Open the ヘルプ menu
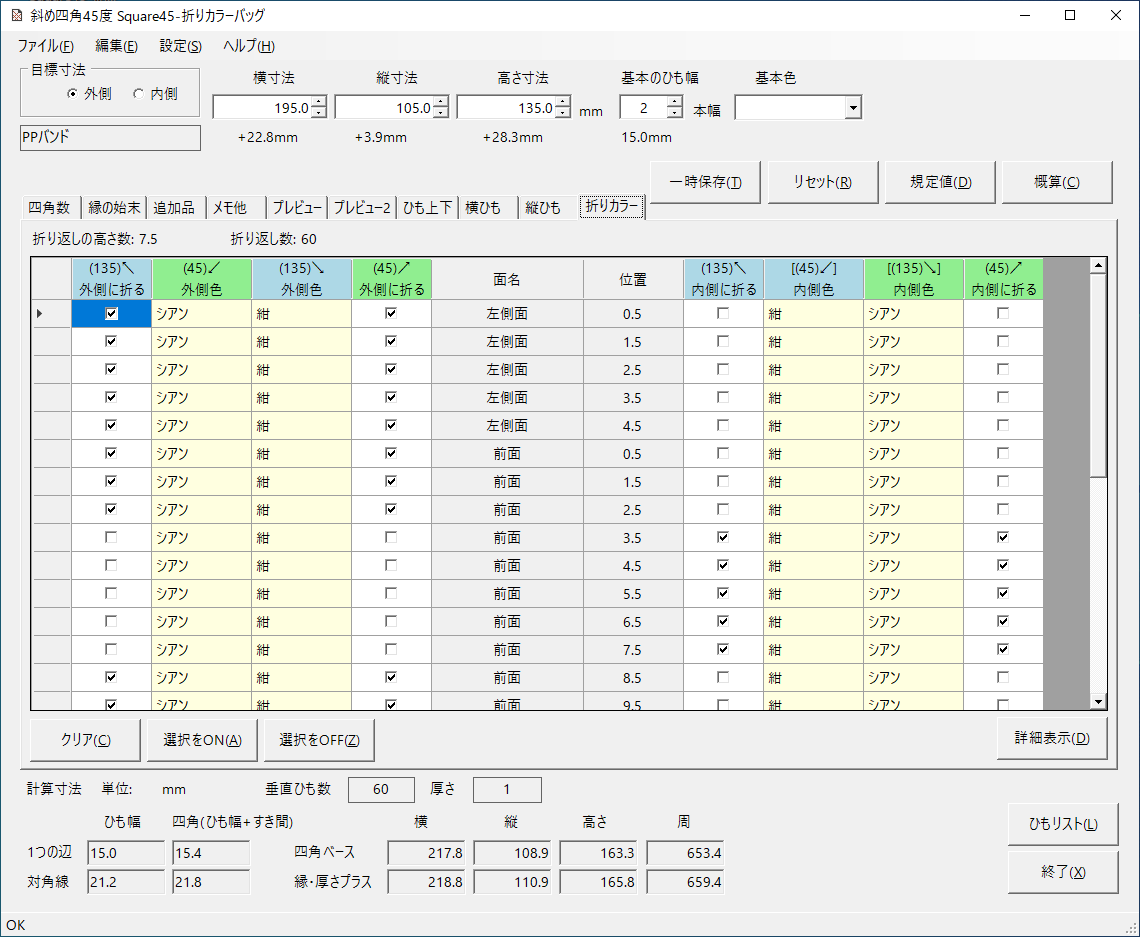The image size is (1140, 937). (x=249, y=46)
